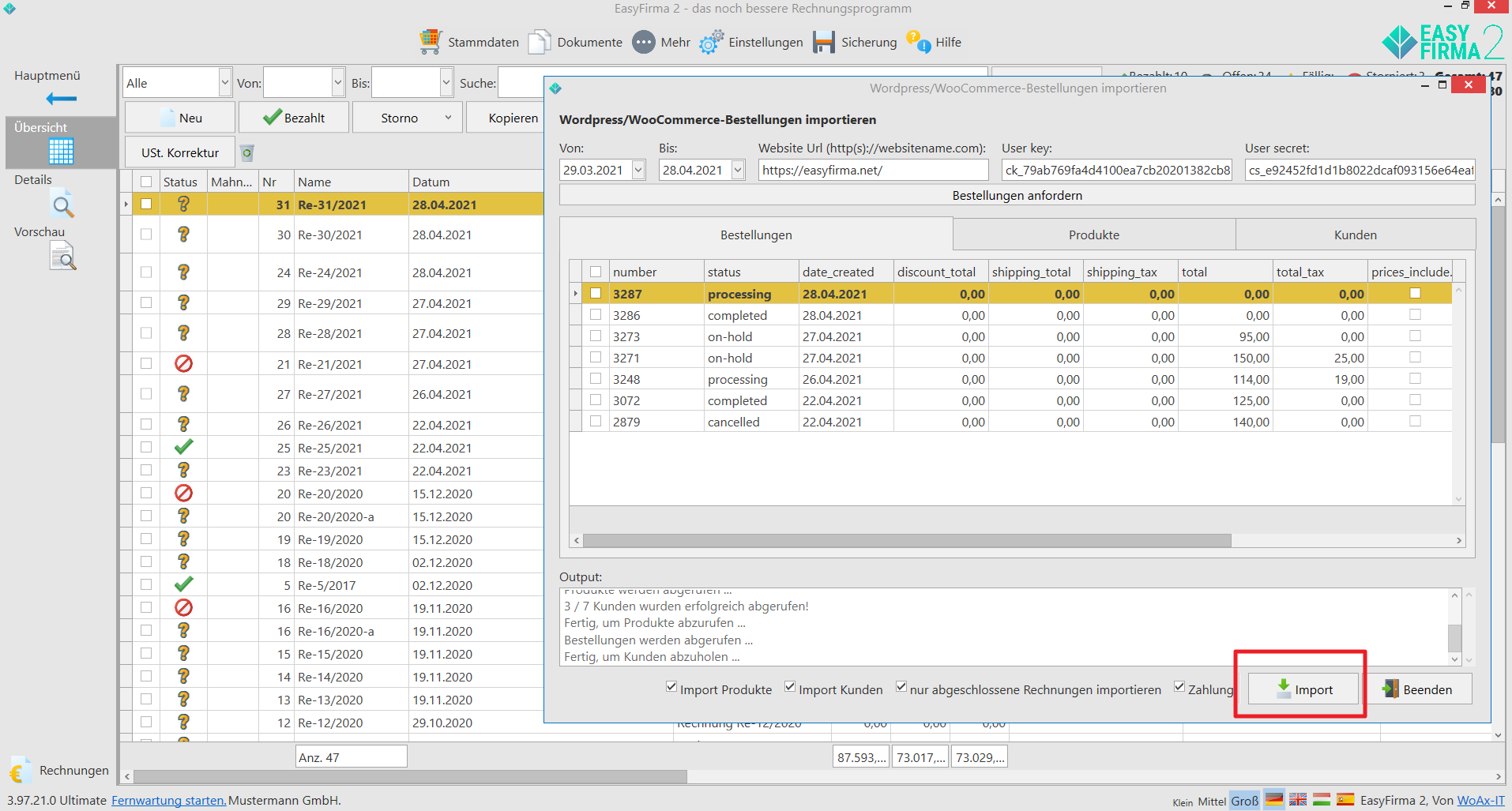The height and width of the screenshot is (811, 1512).
Task: Toggle nur abgeschlossene Rechnungen importieren checkbox
Action: coord(901,687)
